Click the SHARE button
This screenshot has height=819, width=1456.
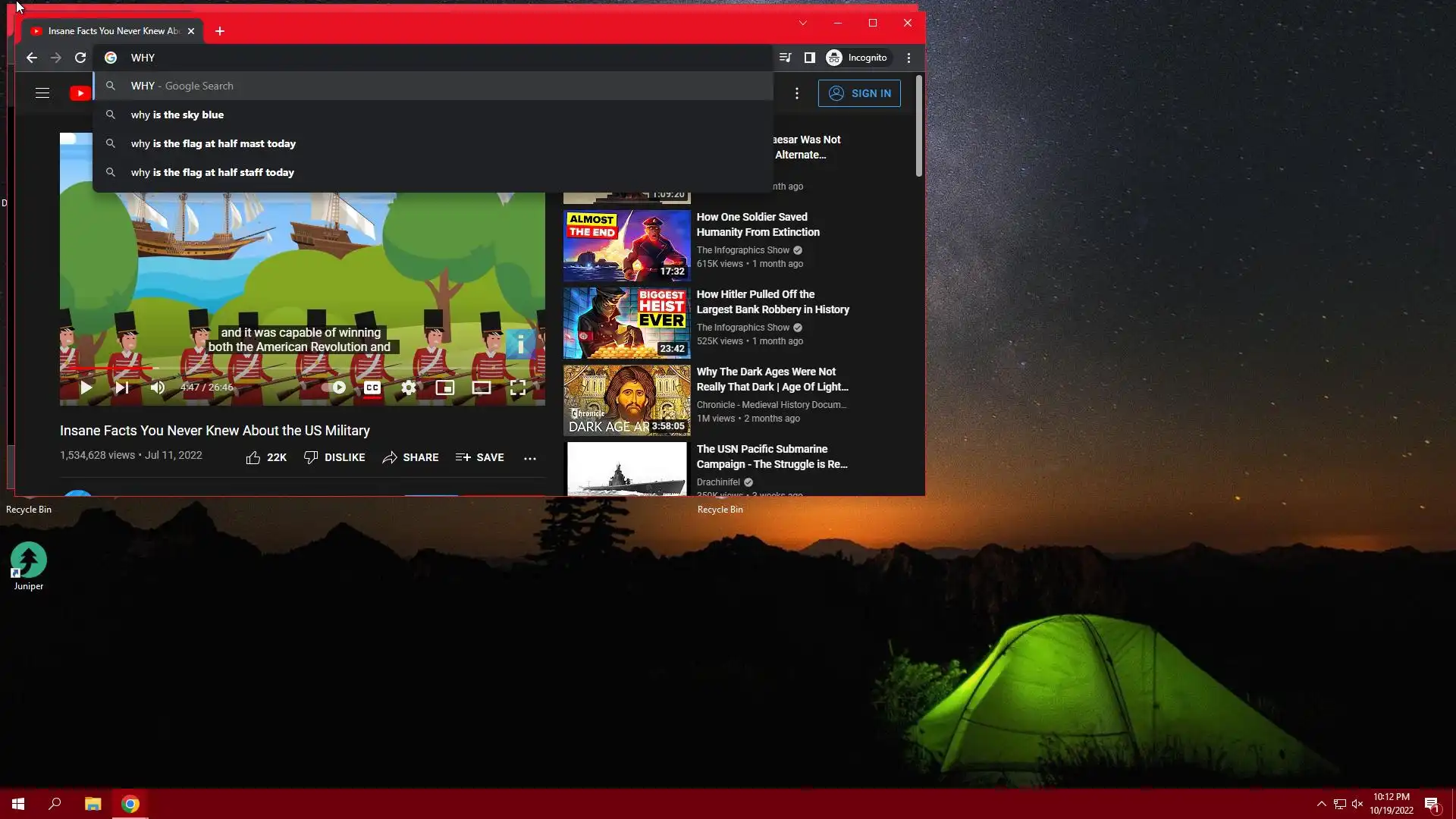410,457
